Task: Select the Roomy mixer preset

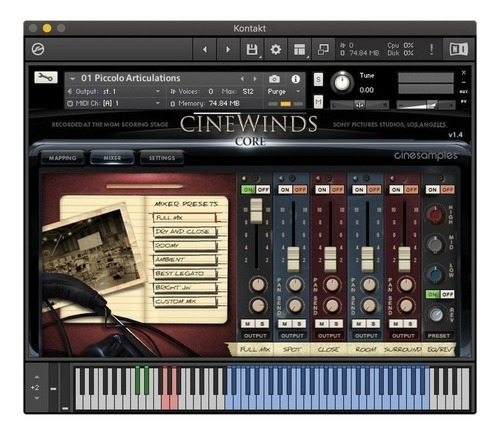Action: [x=184, y=246]
